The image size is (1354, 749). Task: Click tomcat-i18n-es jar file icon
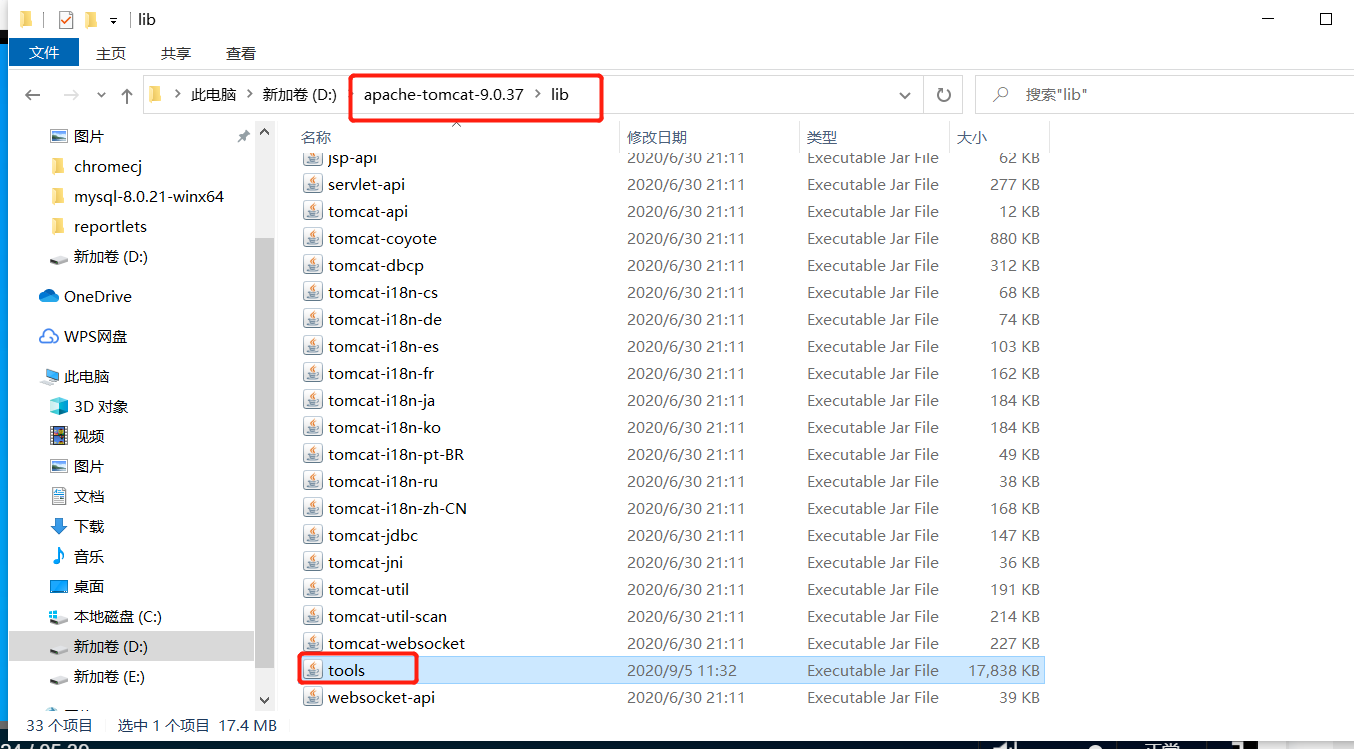coord(313,346)
